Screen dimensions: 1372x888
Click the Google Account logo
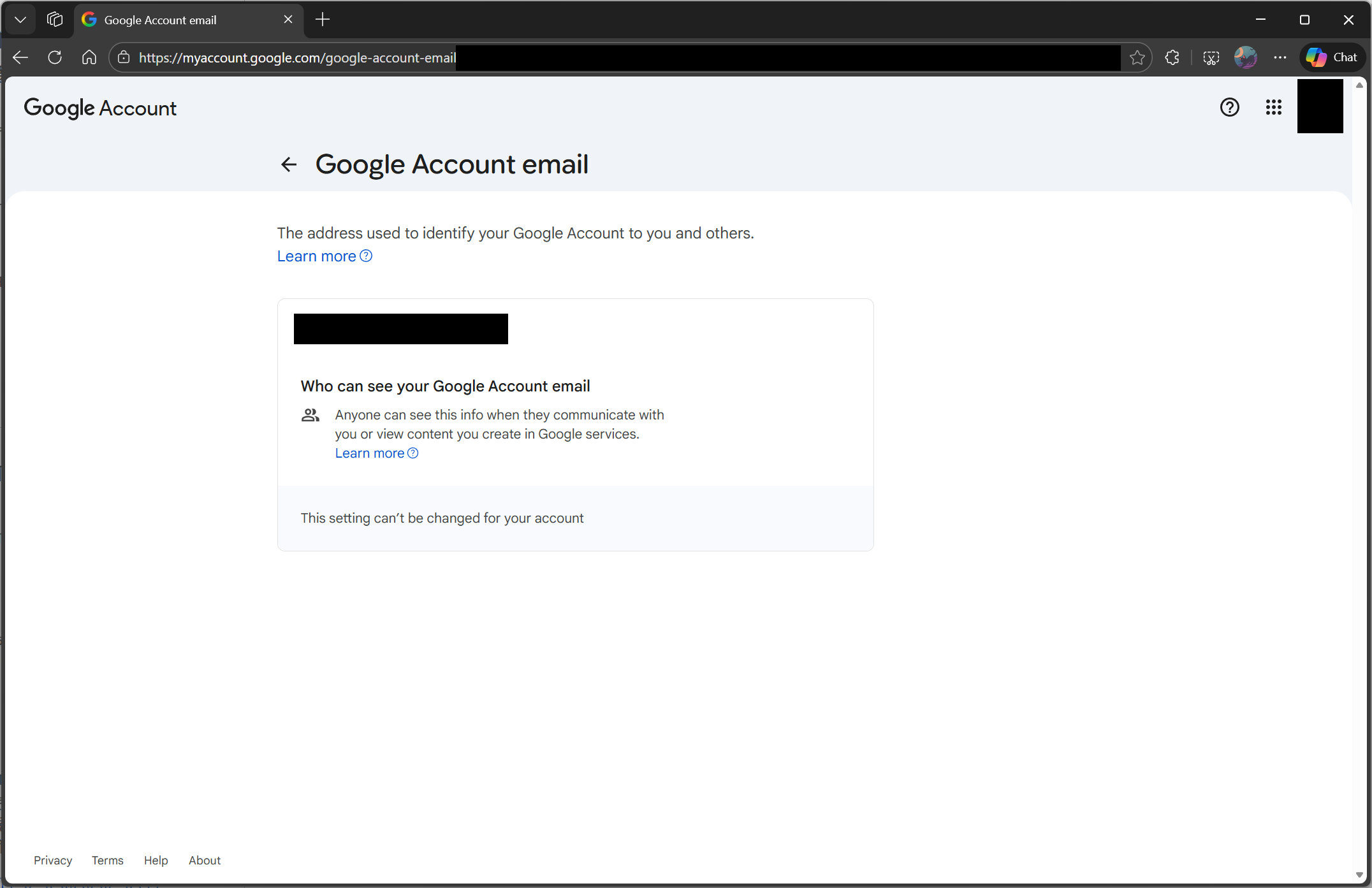pyautogui.click(x=100, y=108)
